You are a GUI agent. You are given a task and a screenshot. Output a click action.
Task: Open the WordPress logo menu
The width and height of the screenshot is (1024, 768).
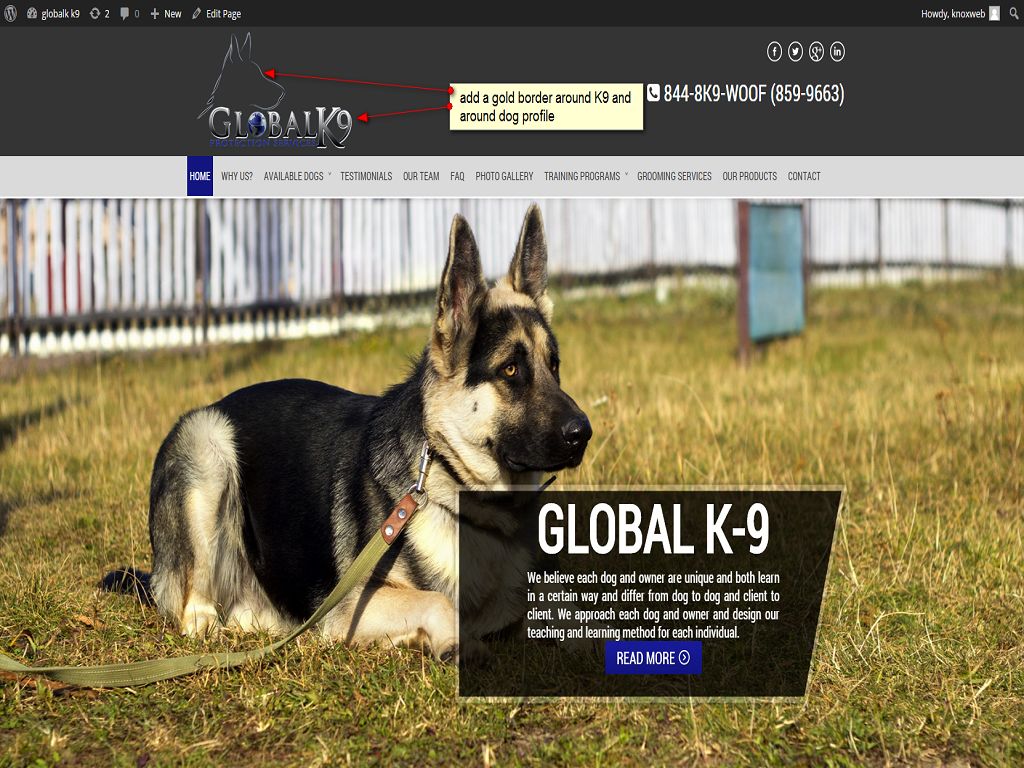(x=10, y=13)
